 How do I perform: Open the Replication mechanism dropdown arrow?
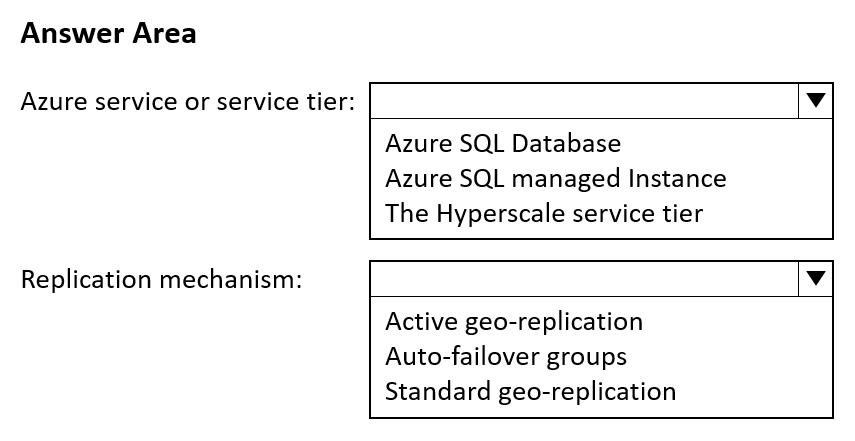[815, 279]
